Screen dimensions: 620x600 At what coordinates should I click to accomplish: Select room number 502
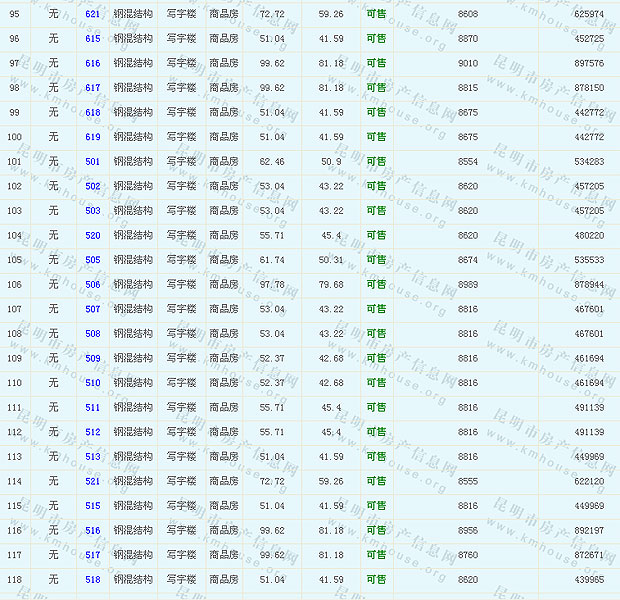(93, 186)
